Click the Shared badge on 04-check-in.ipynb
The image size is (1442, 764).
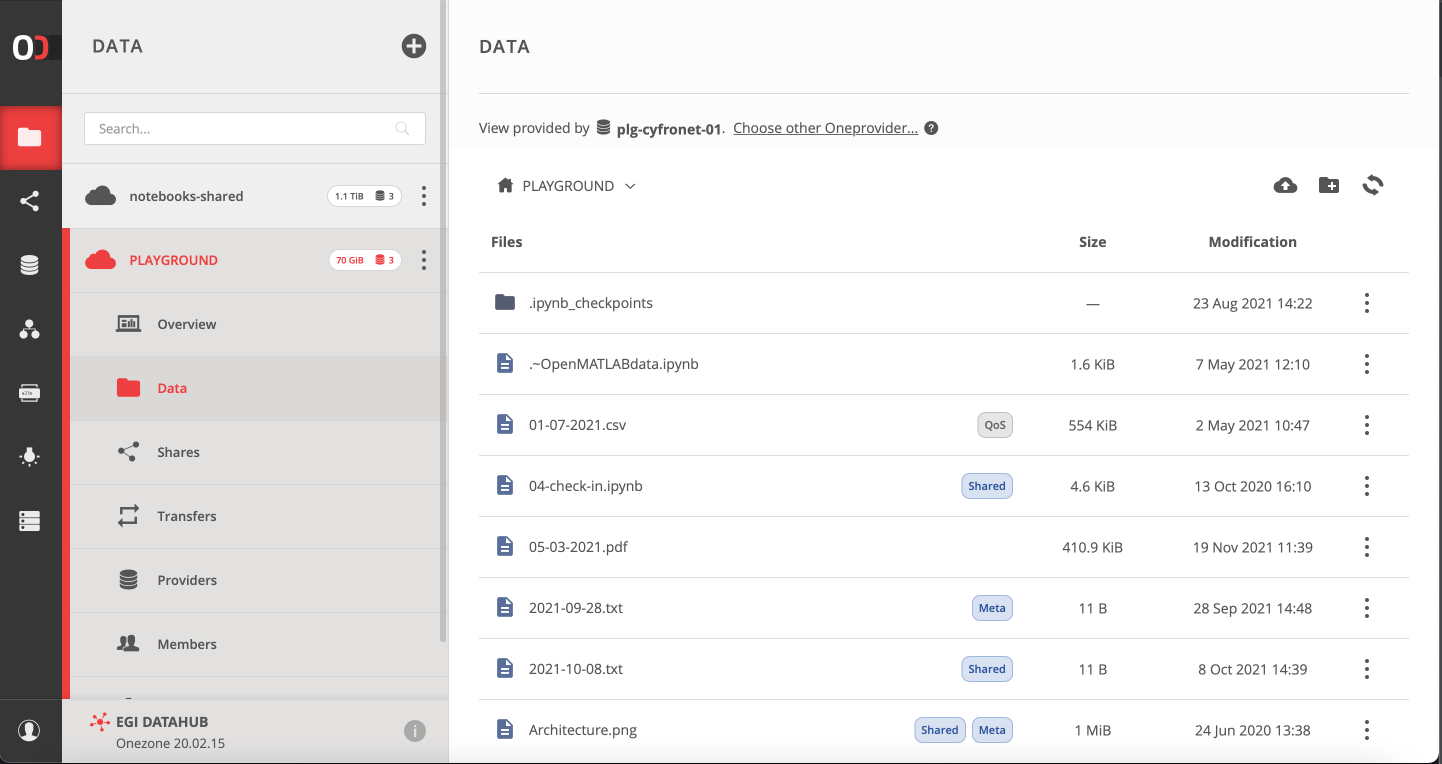pyautogui.click(x=986, y=486)
